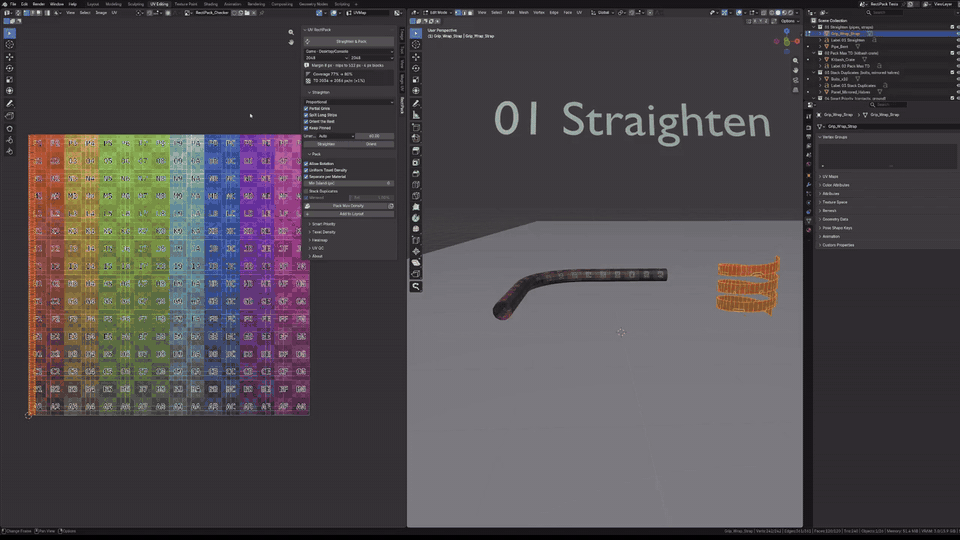The image size is (960, 540).
Task: Select the UV editor annotate tool
Action: tap(9, 103)
